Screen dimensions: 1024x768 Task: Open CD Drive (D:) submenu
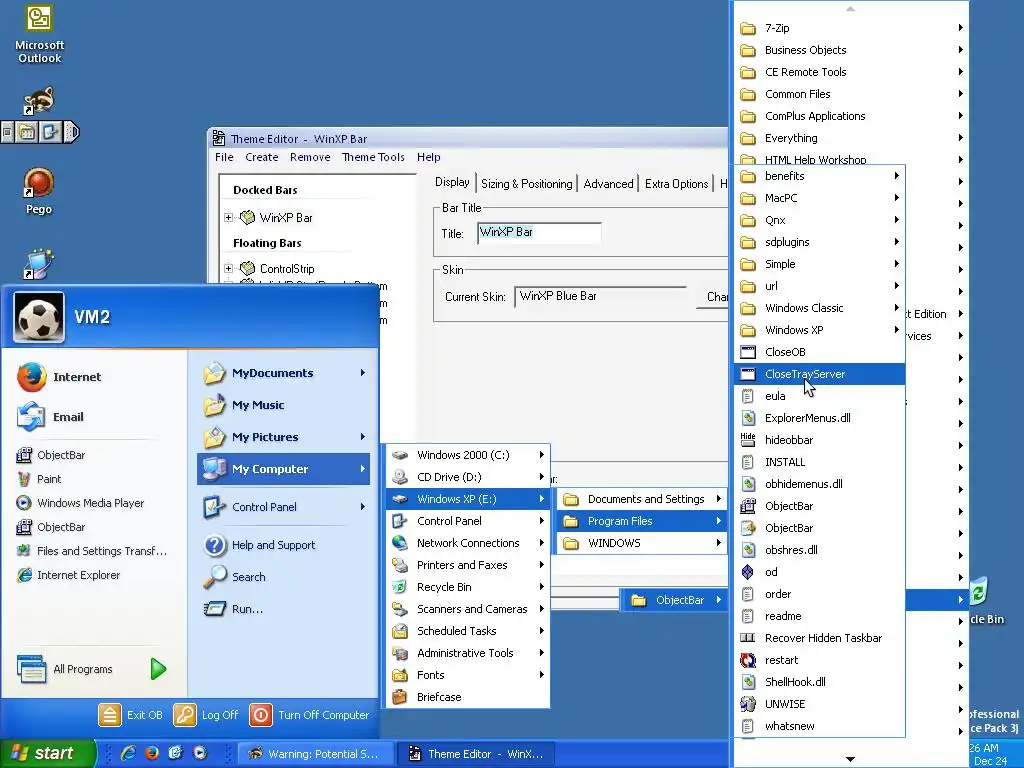click(468, 477)
